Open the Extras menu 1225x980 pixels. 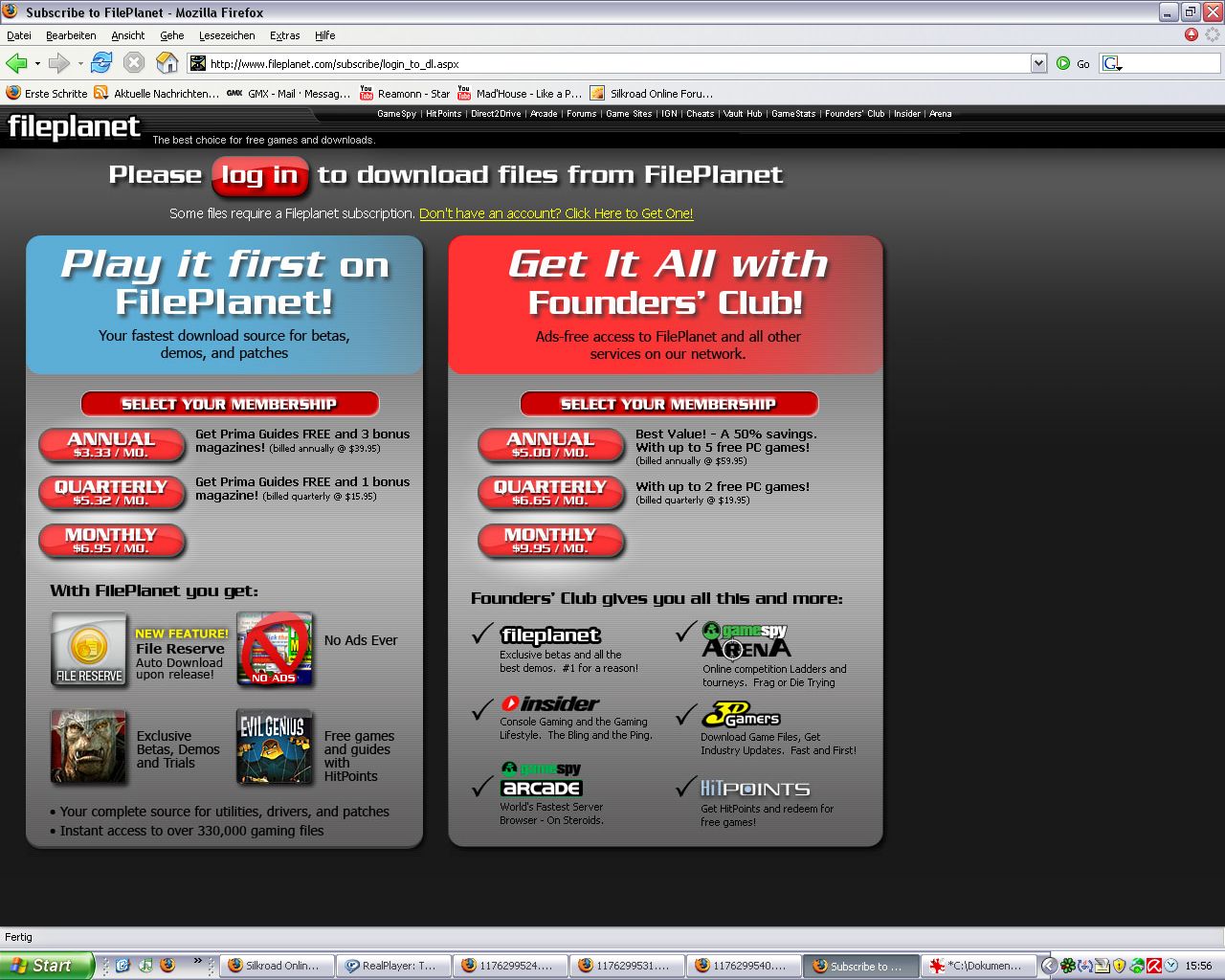pyautogui.click(x=284, y=35)
